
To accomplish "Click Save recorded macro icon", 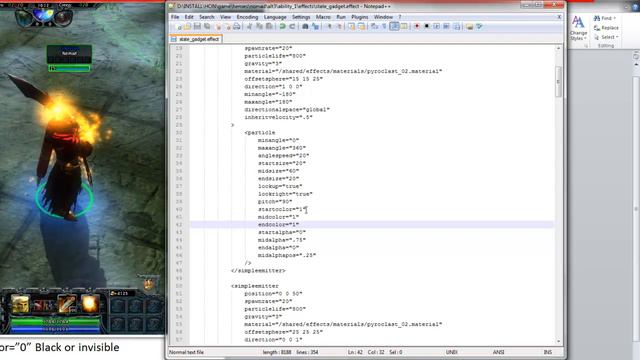I will [x=457, y=27].
